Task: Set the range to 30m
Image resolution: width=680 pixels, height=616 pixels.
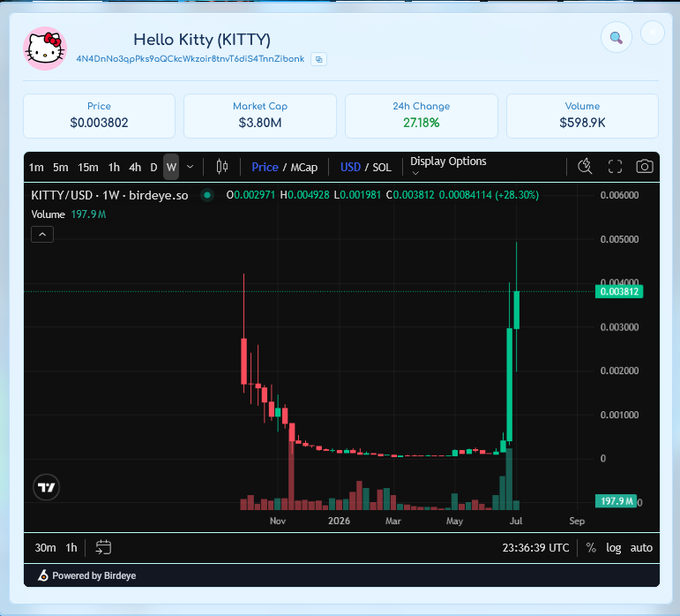Action: coord(45,548)
